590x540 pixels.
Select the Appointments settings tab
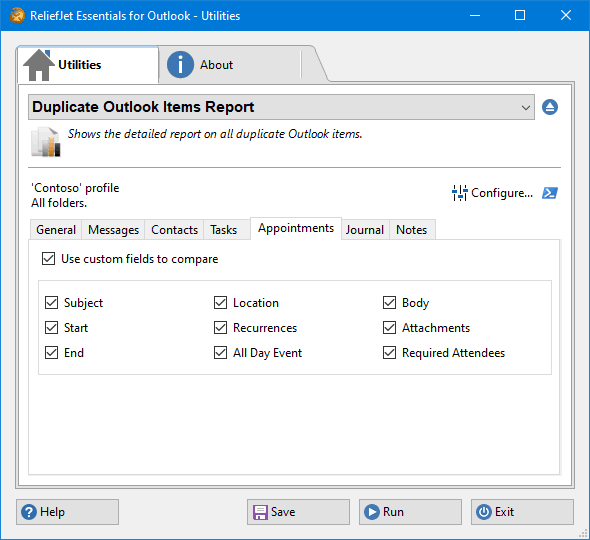pyautogui.click(x=296, y=228)
